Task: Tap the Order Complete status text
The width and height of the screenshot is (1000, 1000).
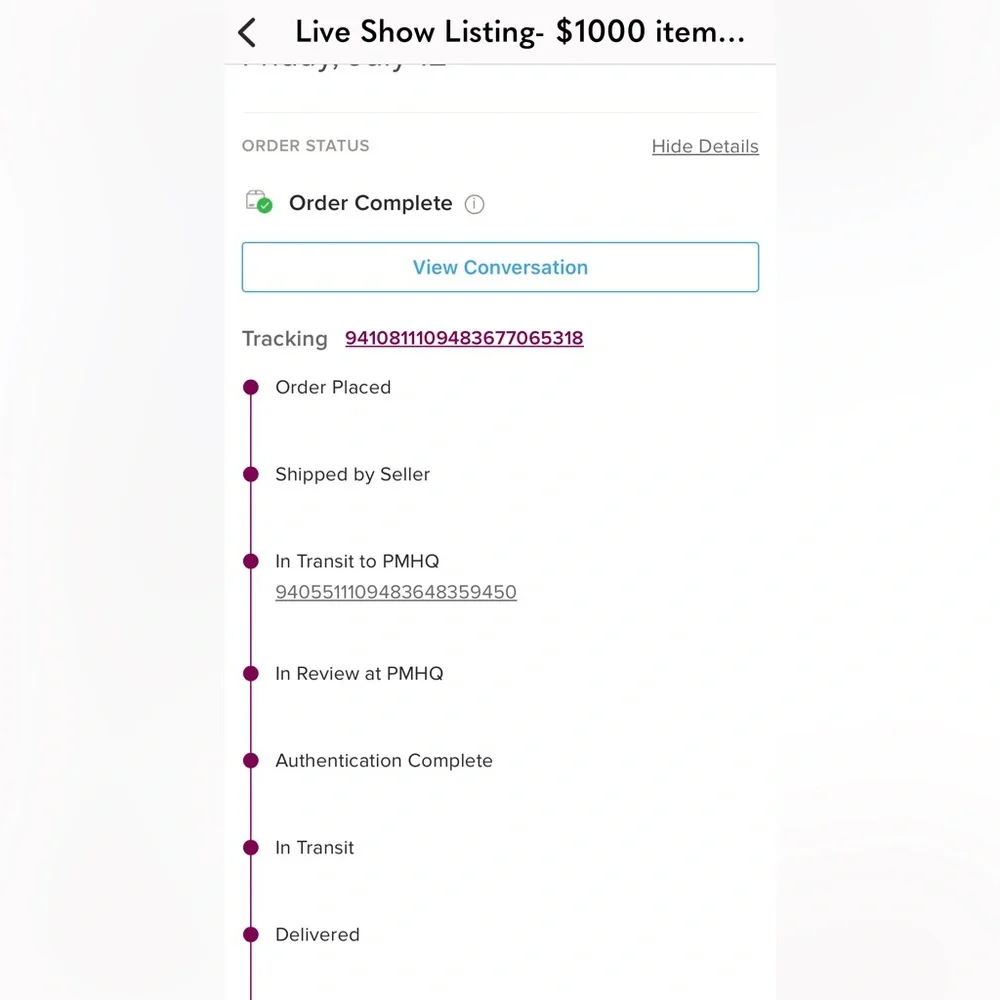Action: 370,203
